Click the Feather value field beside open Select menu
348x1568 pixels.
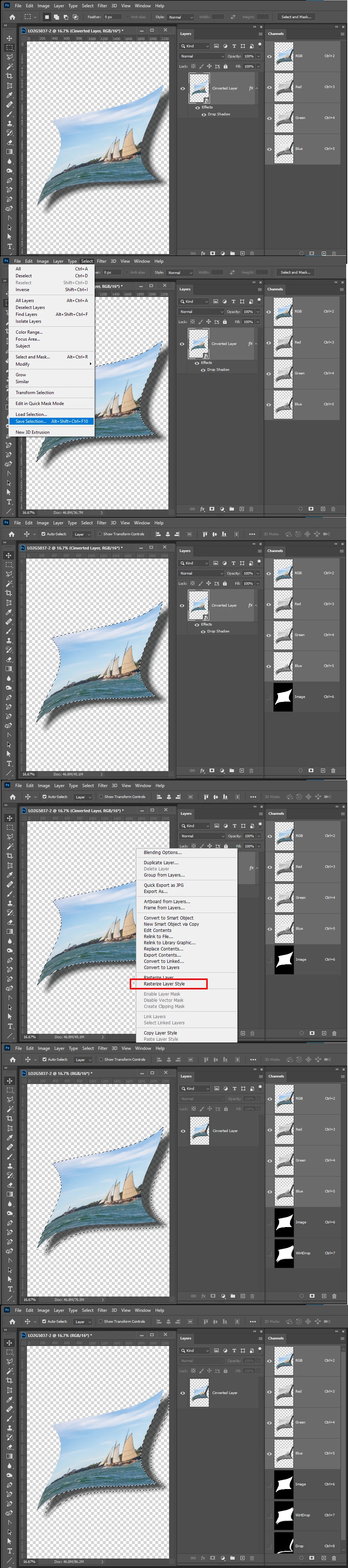[x=112, y=273]
